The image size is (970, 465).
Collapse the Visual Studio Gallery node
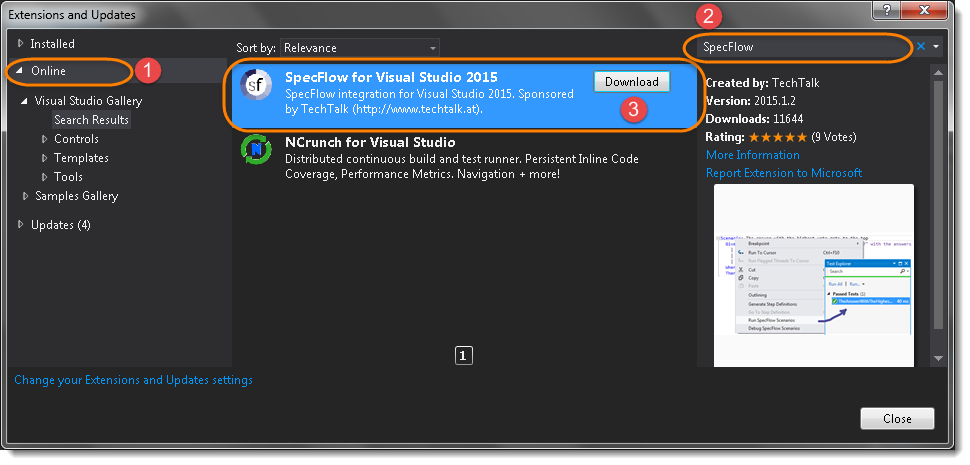(24, 101)
